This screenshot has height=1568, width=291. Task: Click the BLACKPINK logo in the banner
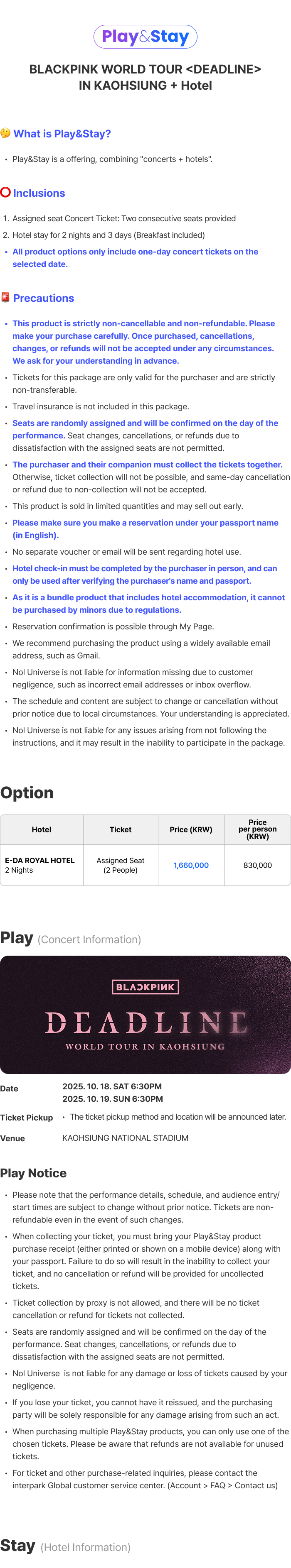pos(145,987)
